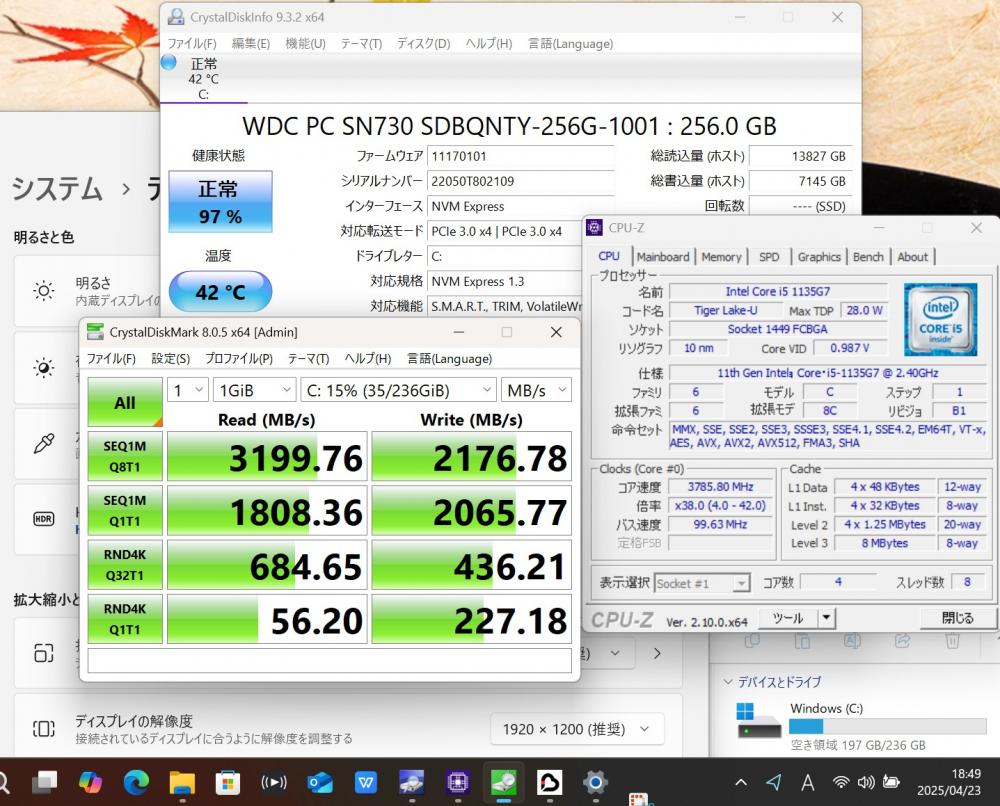Image resolution: width=1000 pixels, height=806 pixels.
Task: Click the ツール button in CPU-Z
Action: 788,618
